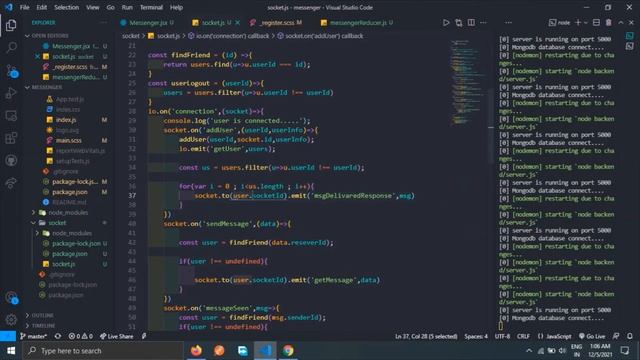This screenshot has width=640, height=360.
Task: Open notifications bell in status bar
Action: [x=630, y=336]
